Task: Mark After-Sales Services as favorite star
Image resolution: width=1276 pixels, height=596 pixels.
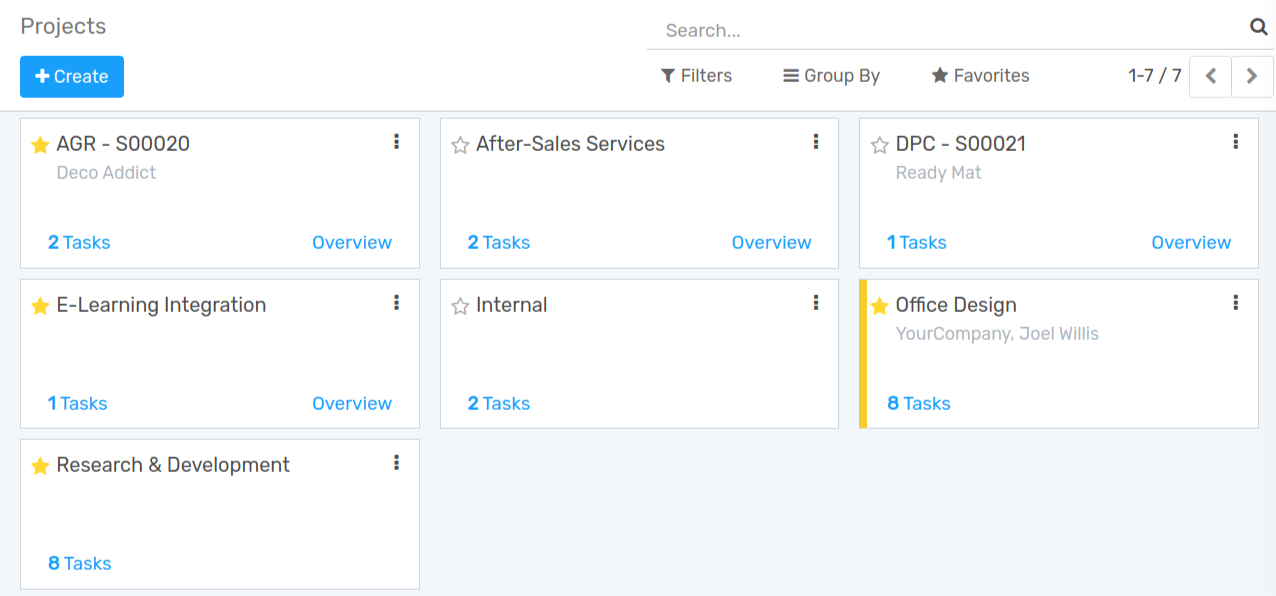Action: 460,145
